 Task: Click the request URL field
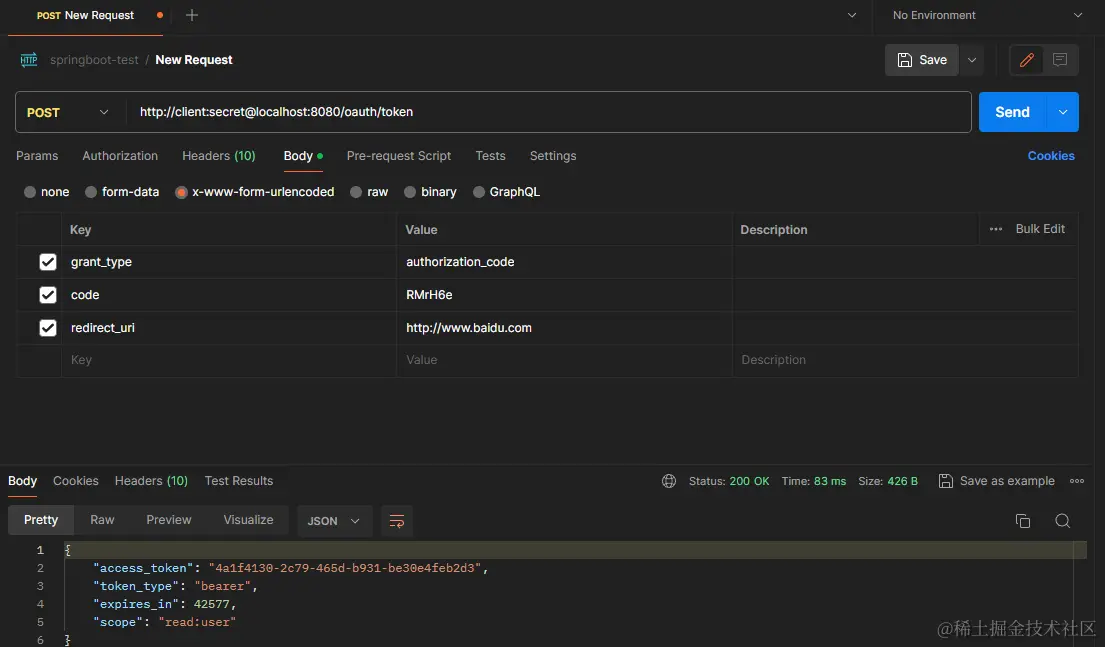548,112
